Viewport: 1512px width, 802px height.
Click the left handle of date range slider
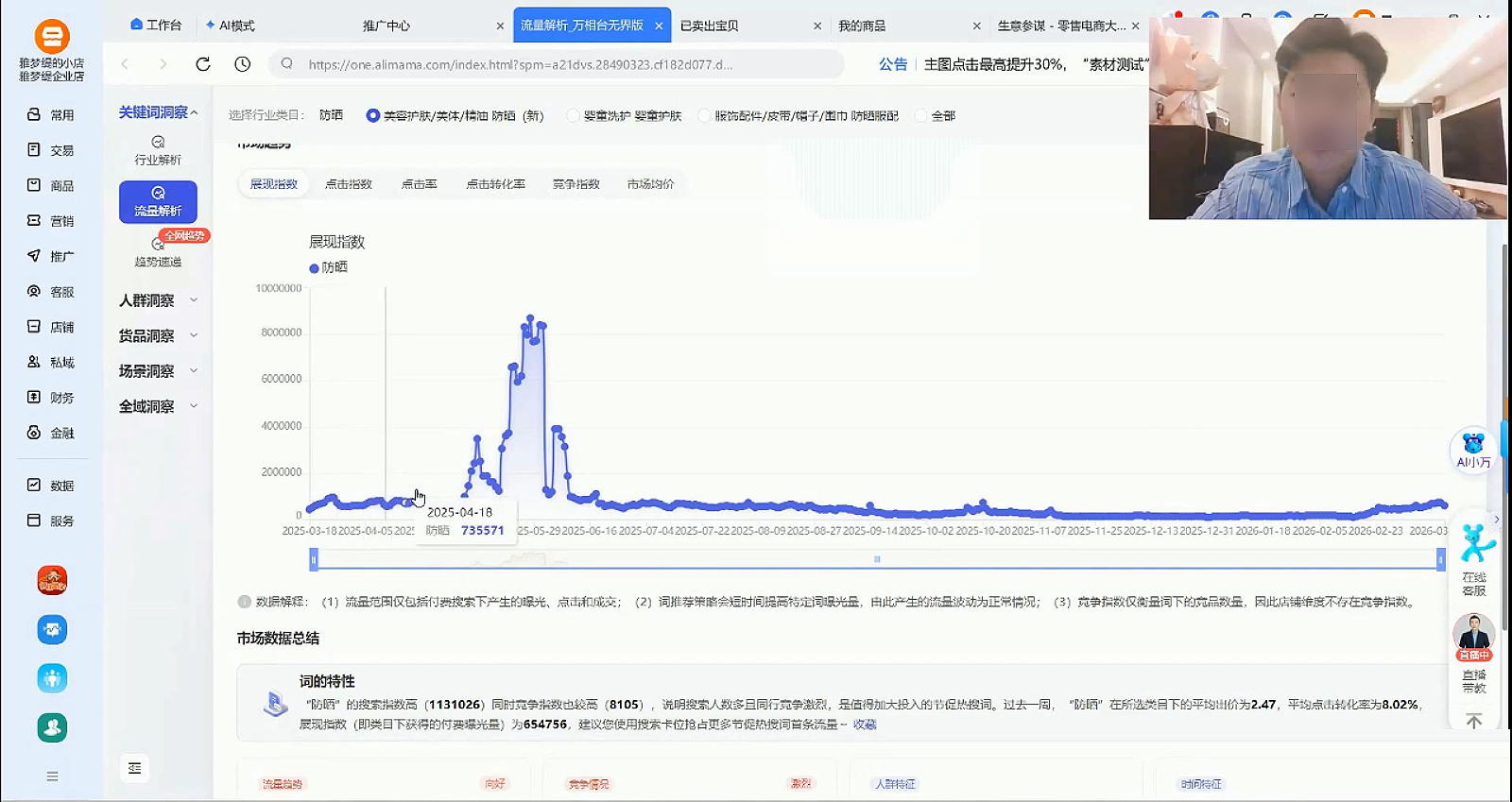point(314,560)
